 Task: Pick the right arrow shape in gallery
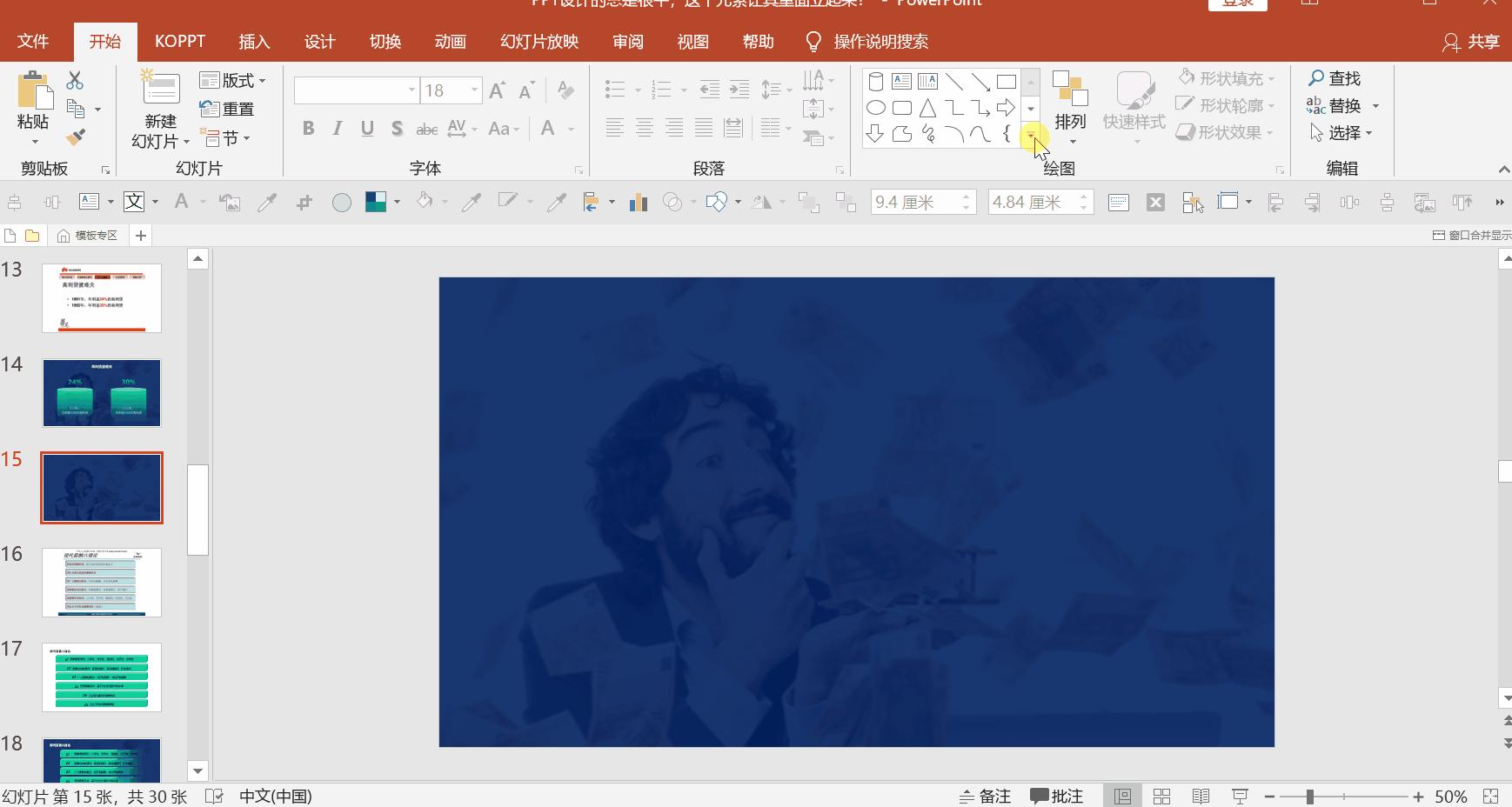point(1006,108)
